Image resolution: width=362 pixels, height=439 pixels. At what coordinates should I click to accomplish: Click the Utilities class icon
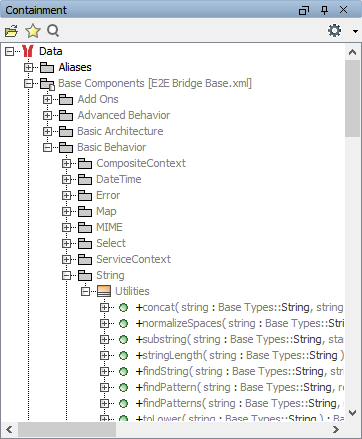pyautogui.click(x=104, y=291)
